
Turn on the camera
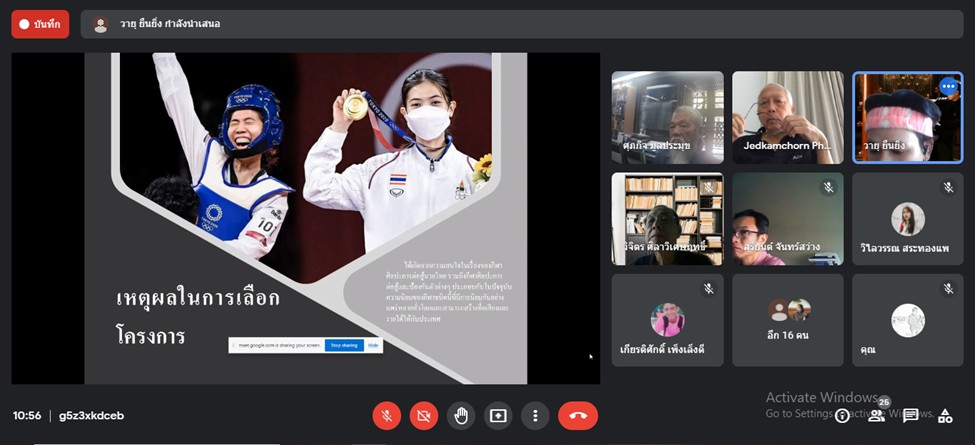[x=423, y=415]
